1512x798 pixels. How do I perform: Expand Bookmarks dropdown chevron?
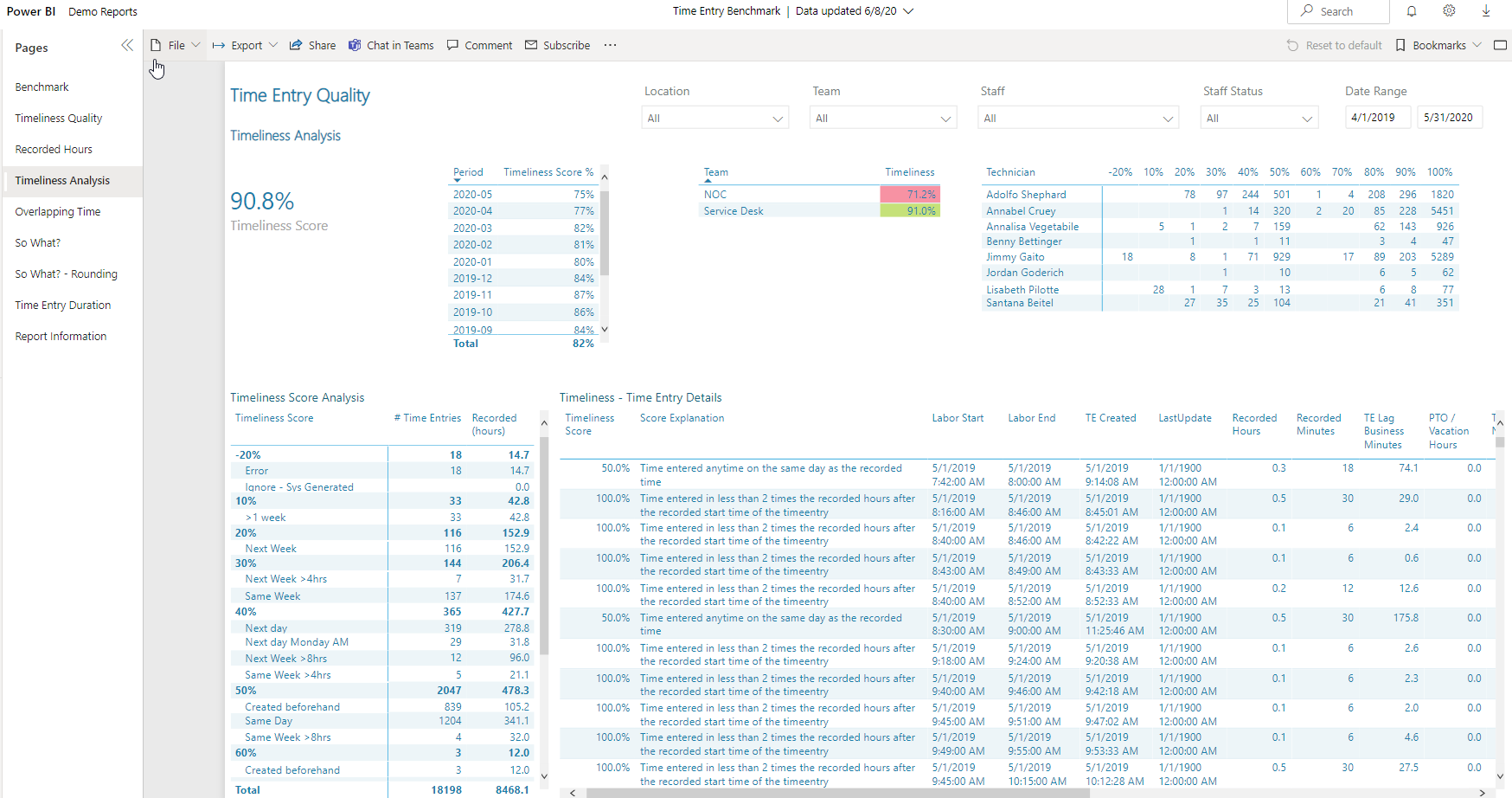[1477, 45]
